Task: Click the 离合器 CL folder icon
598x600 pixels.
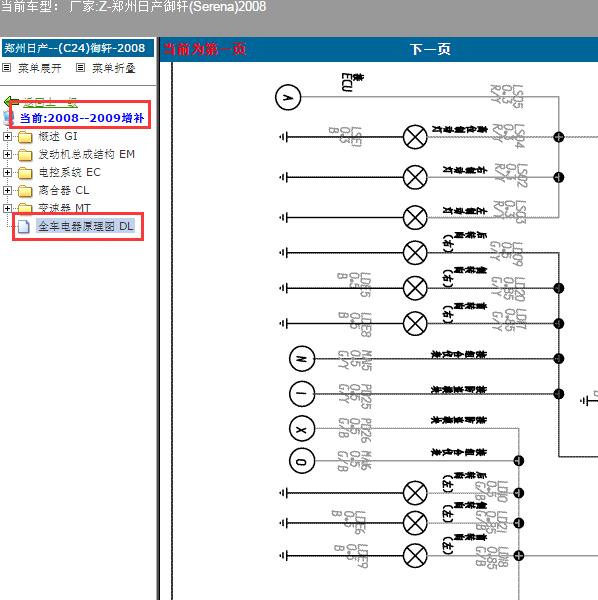Action: pos(25,191)
